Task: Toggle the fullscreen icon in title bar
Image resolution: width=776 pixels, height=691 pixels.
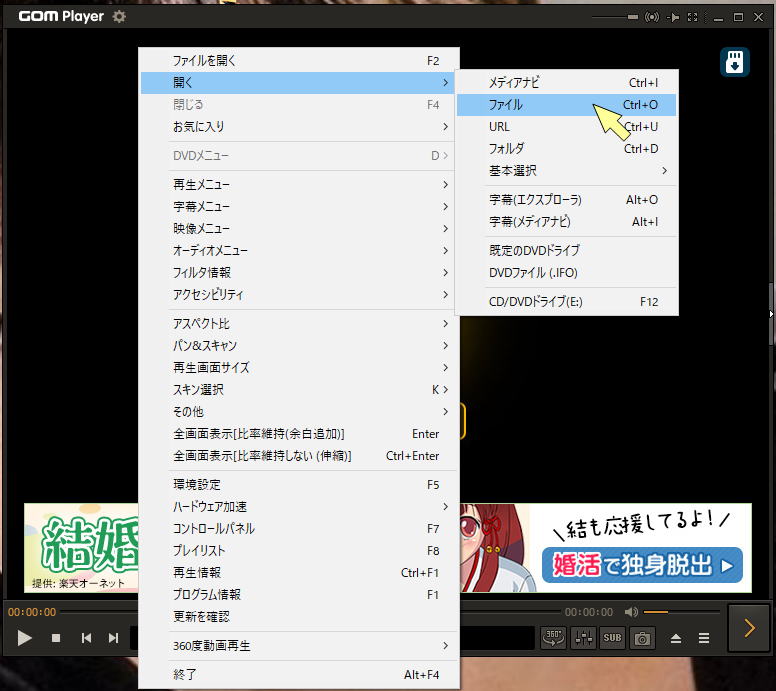Action: (692, 17)
